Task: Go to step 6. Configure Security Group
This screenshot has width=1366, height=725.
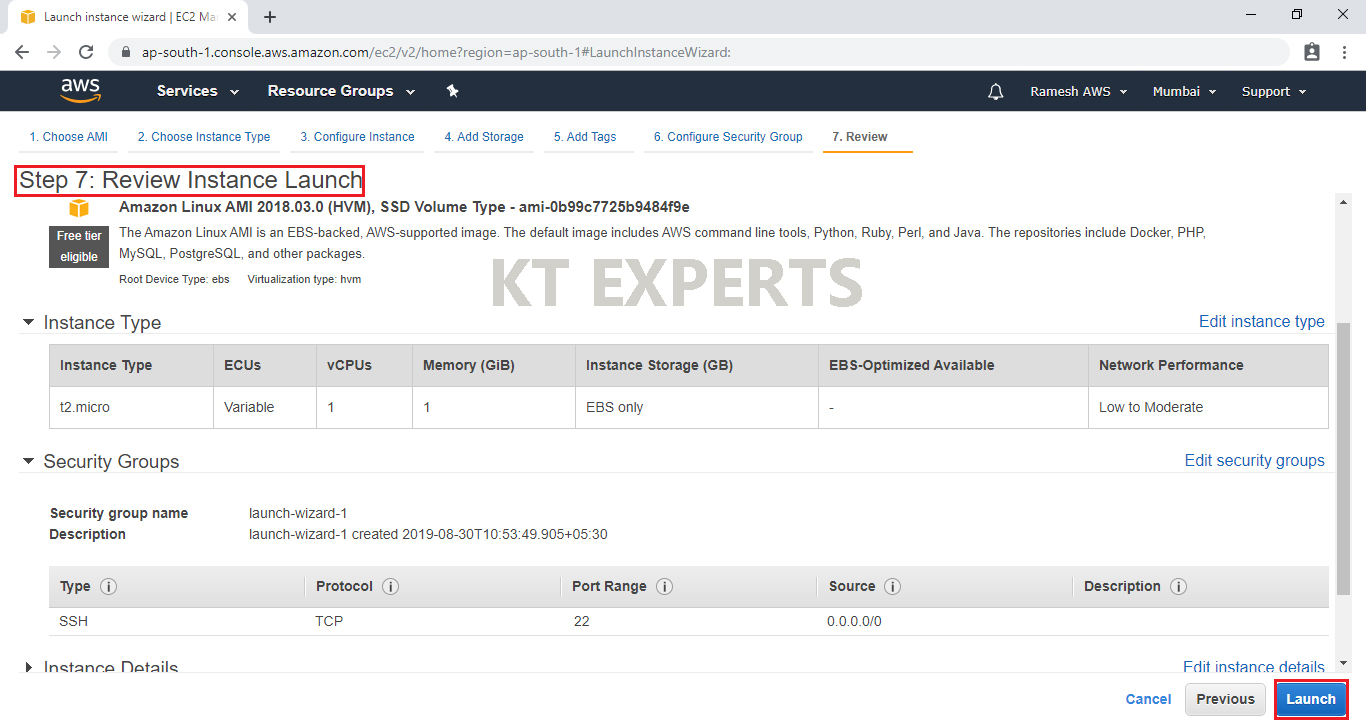Action: click(728, 137)
